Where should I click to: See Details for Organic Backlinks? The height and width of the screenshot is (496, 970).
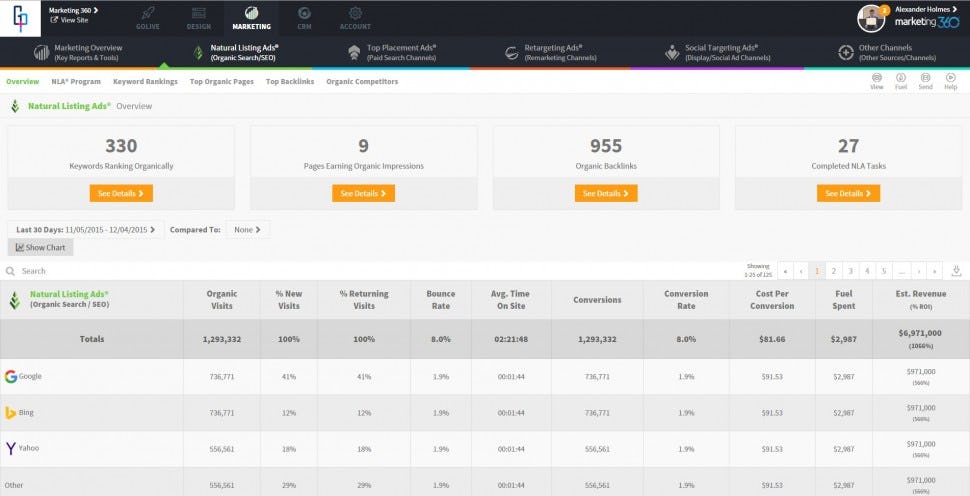[606, 194]
